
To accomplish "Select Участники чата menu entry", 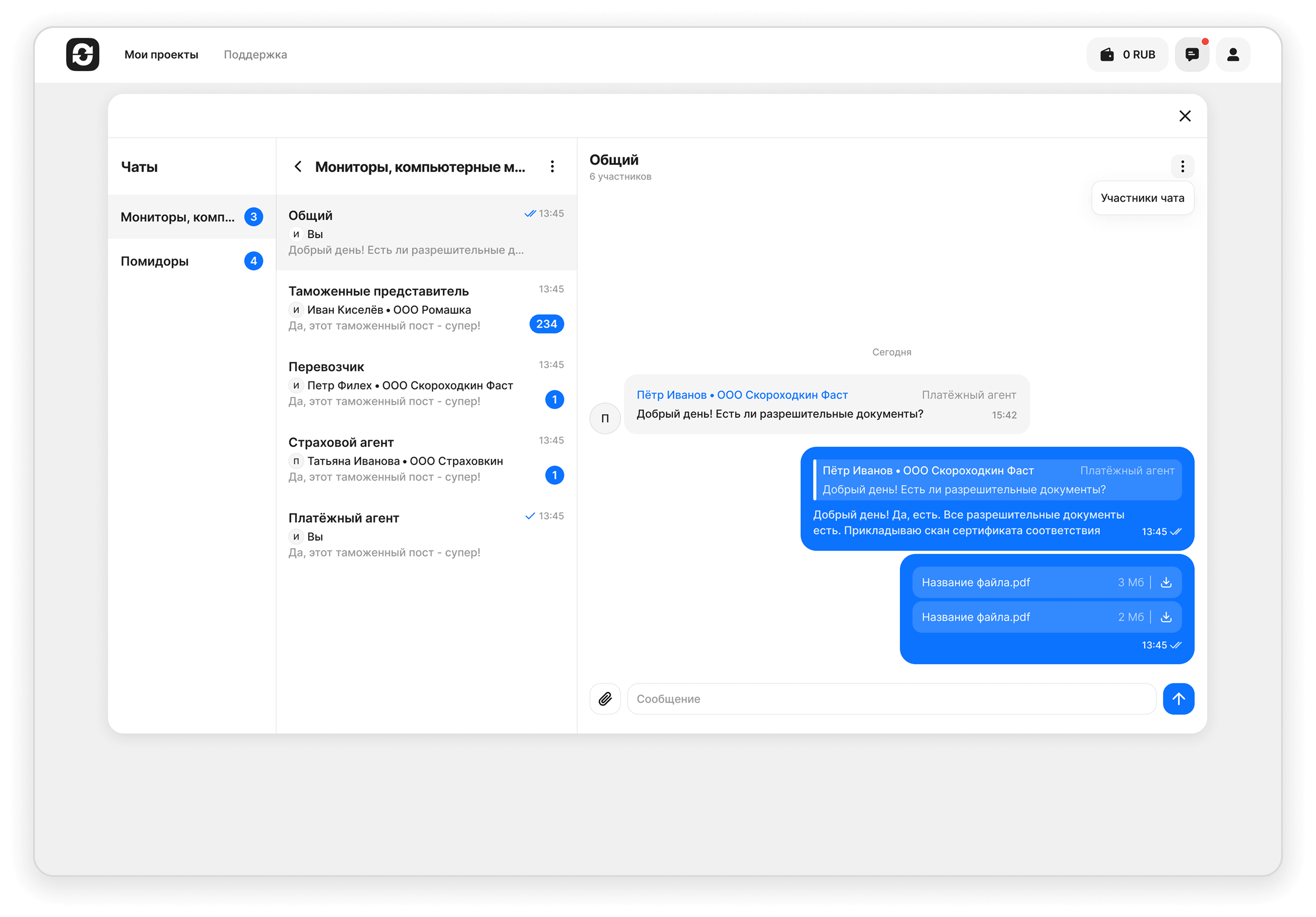I will point(1142,198).
